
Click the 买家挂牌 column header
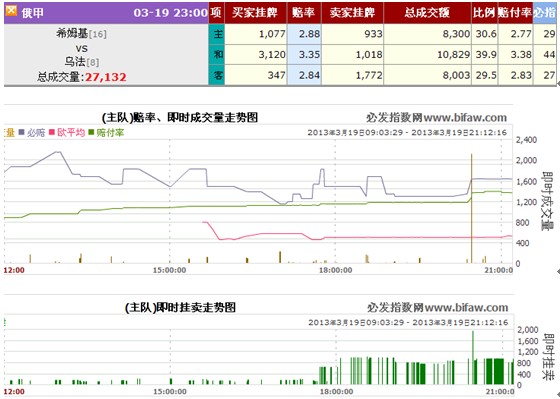pos(256,13)
